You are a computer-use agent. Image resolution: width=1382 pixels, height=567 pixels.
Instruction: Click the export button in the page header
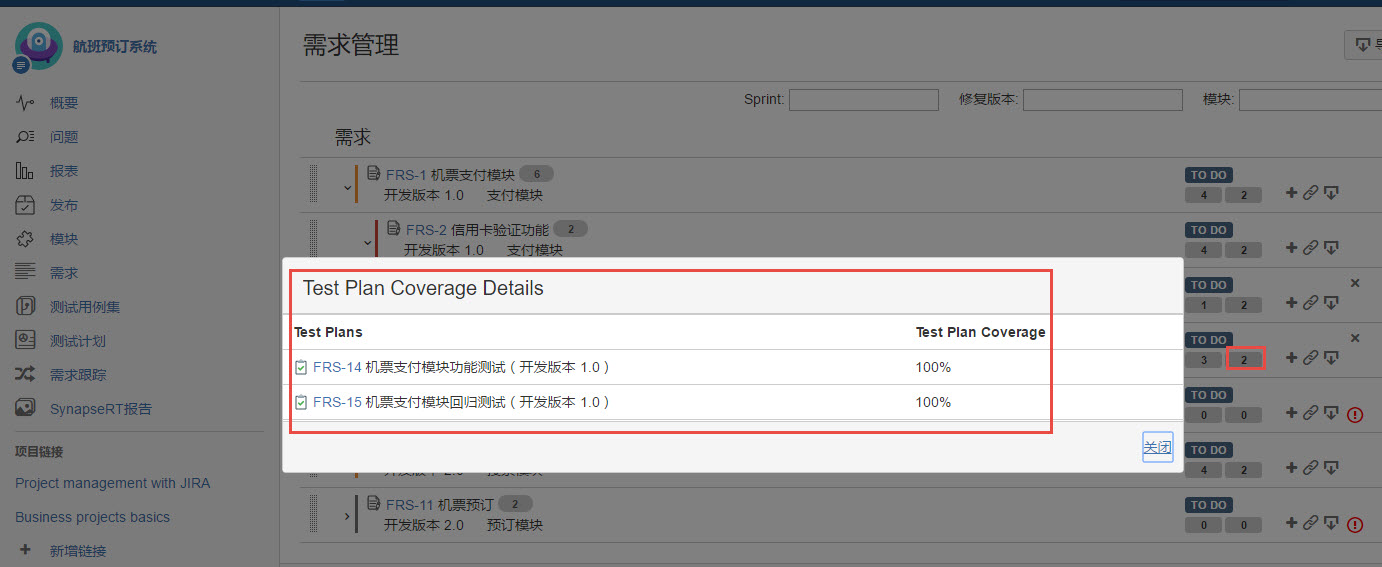1364,45
